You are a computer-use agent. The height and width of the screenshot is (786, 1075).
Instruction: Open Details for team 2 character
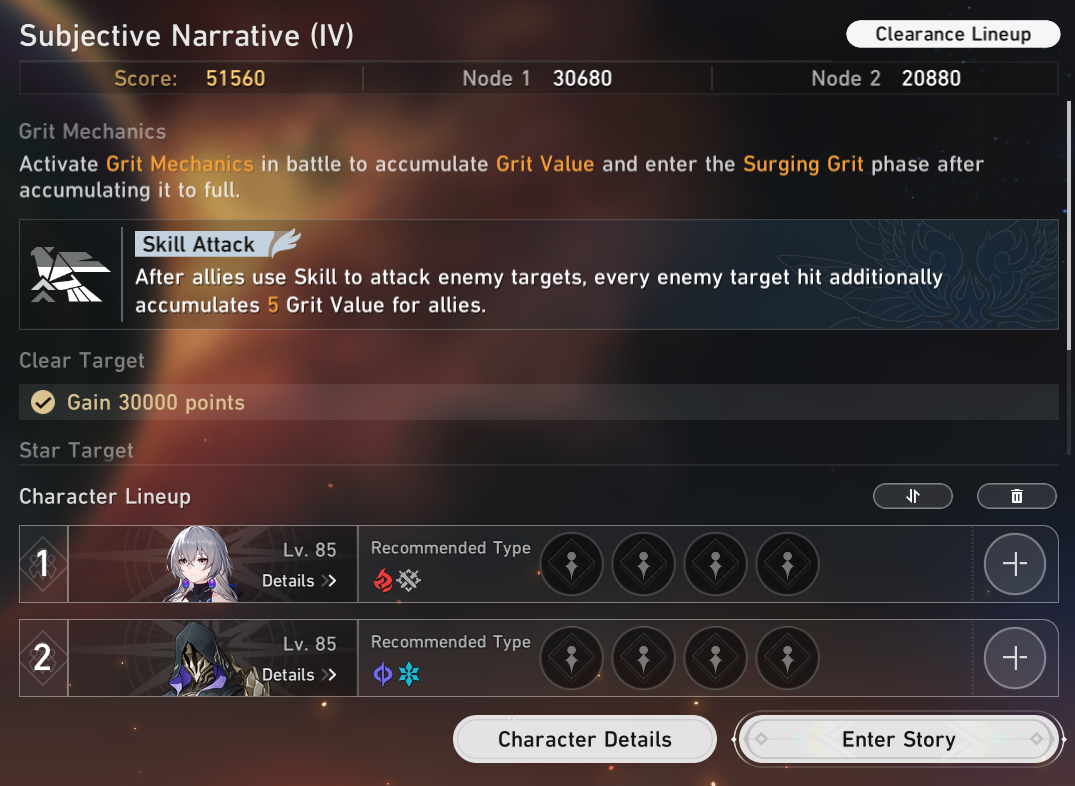click(299, 675)
